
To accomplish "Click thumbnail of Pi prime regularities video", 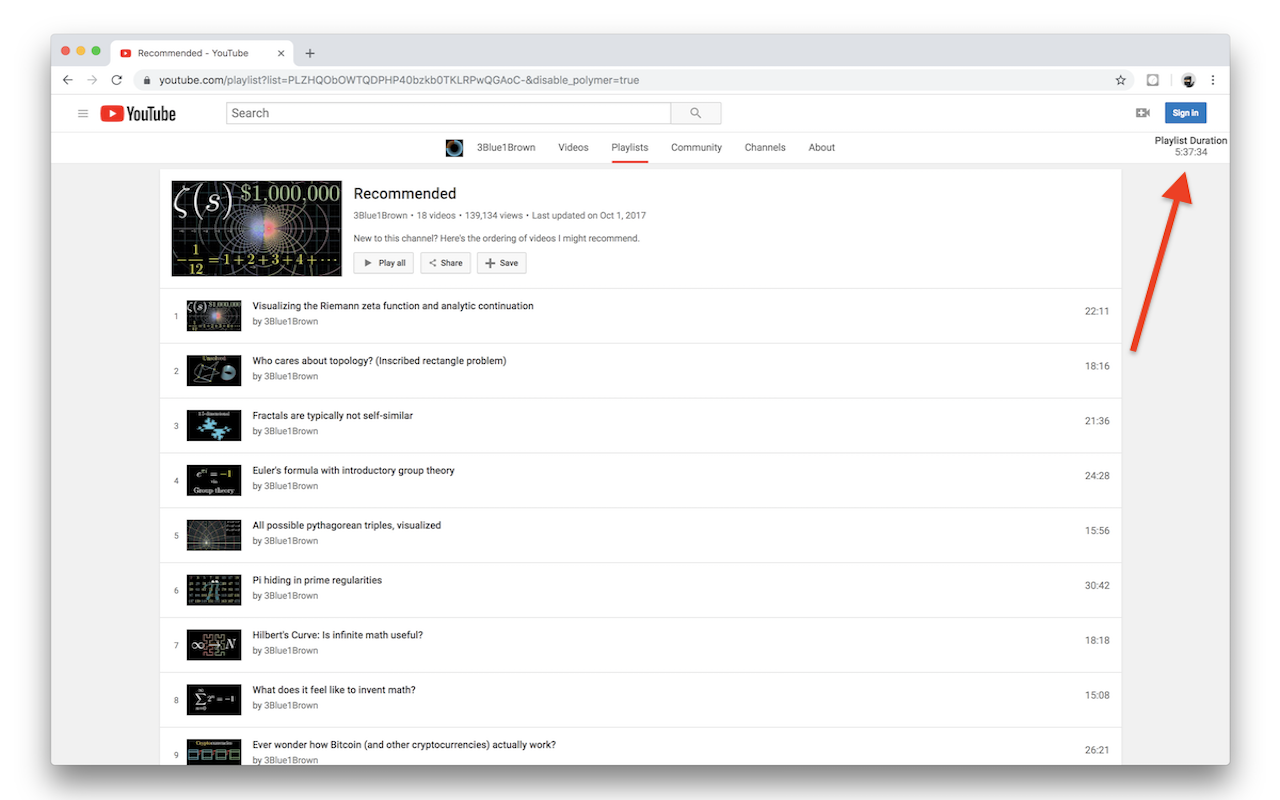I will [x=214, y=591].
